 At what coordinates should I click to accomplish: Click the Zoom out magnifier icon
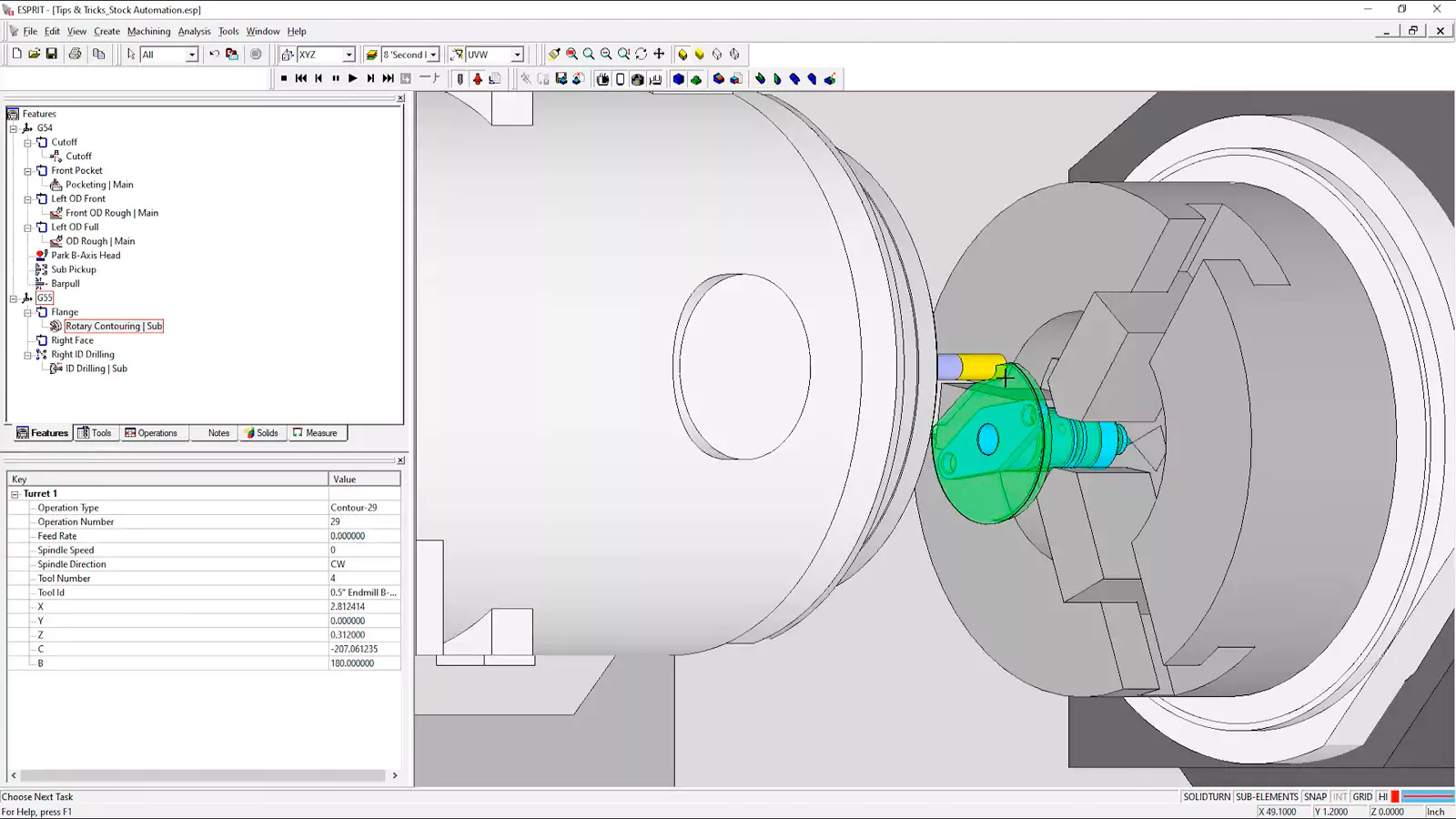(606, 55)
